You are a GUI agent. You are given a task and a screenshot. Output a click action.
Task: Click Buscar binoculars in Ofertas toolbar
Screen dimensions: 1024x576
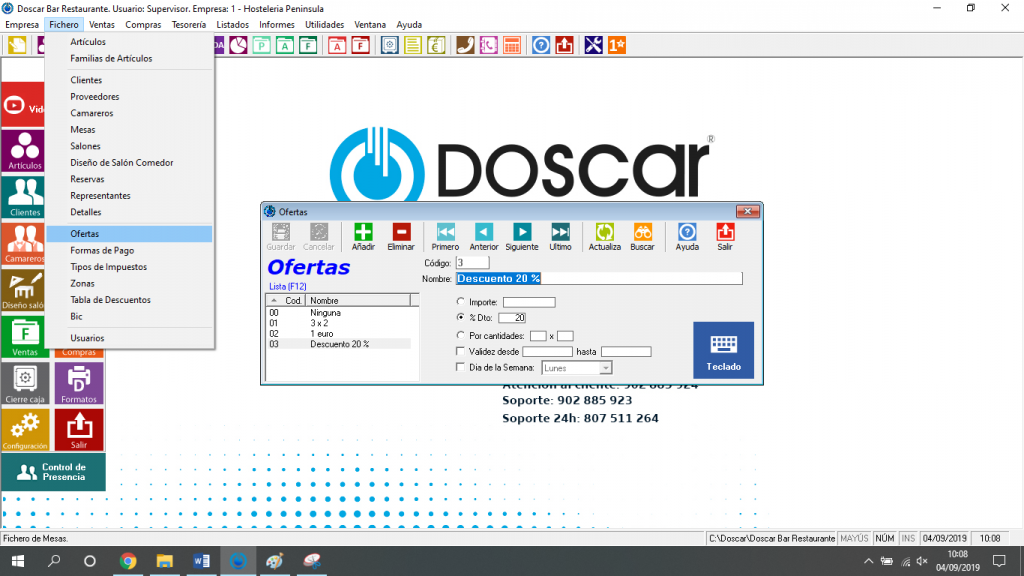point(643,236)
